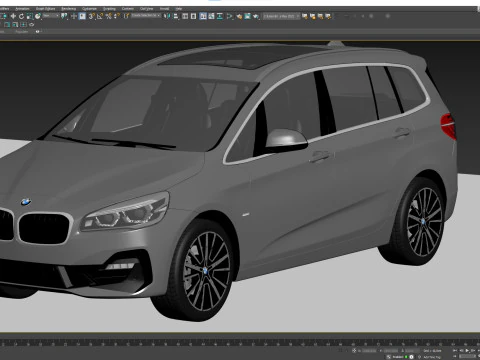
Task: Click the track bar frame ruler
Action: [240, 342]
